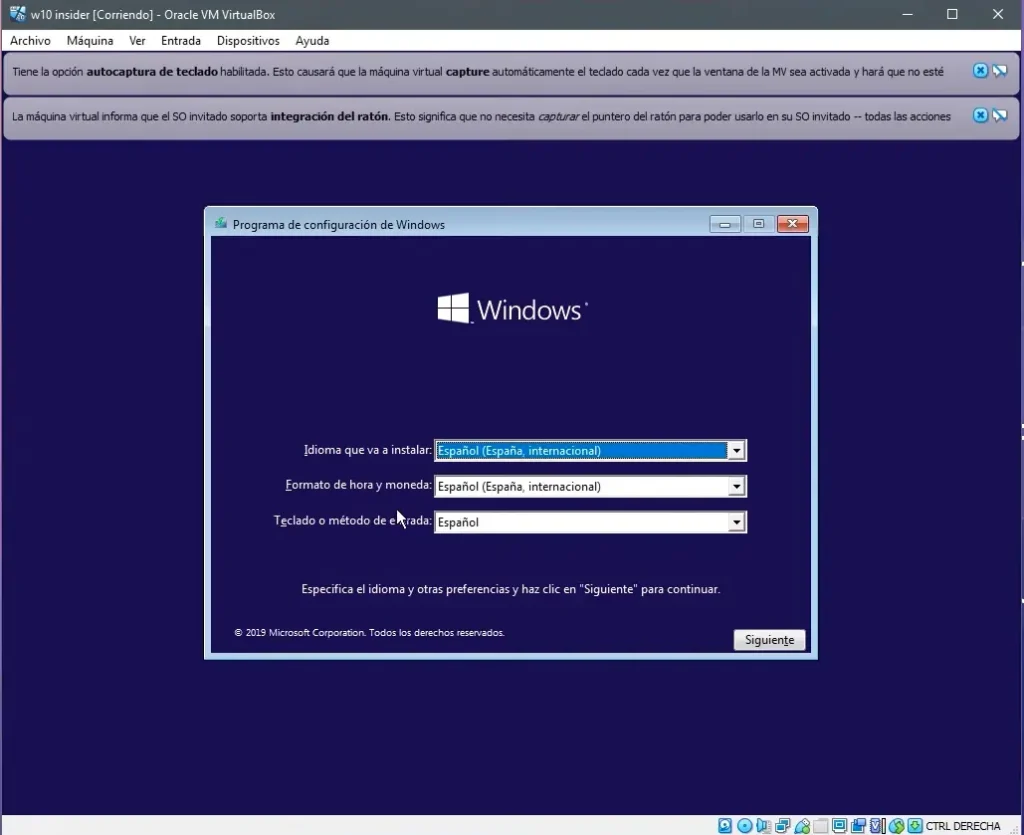Click the 'Formato de hora y moneda:' label
Screen dimensions: 1024x835
(359, 485)
